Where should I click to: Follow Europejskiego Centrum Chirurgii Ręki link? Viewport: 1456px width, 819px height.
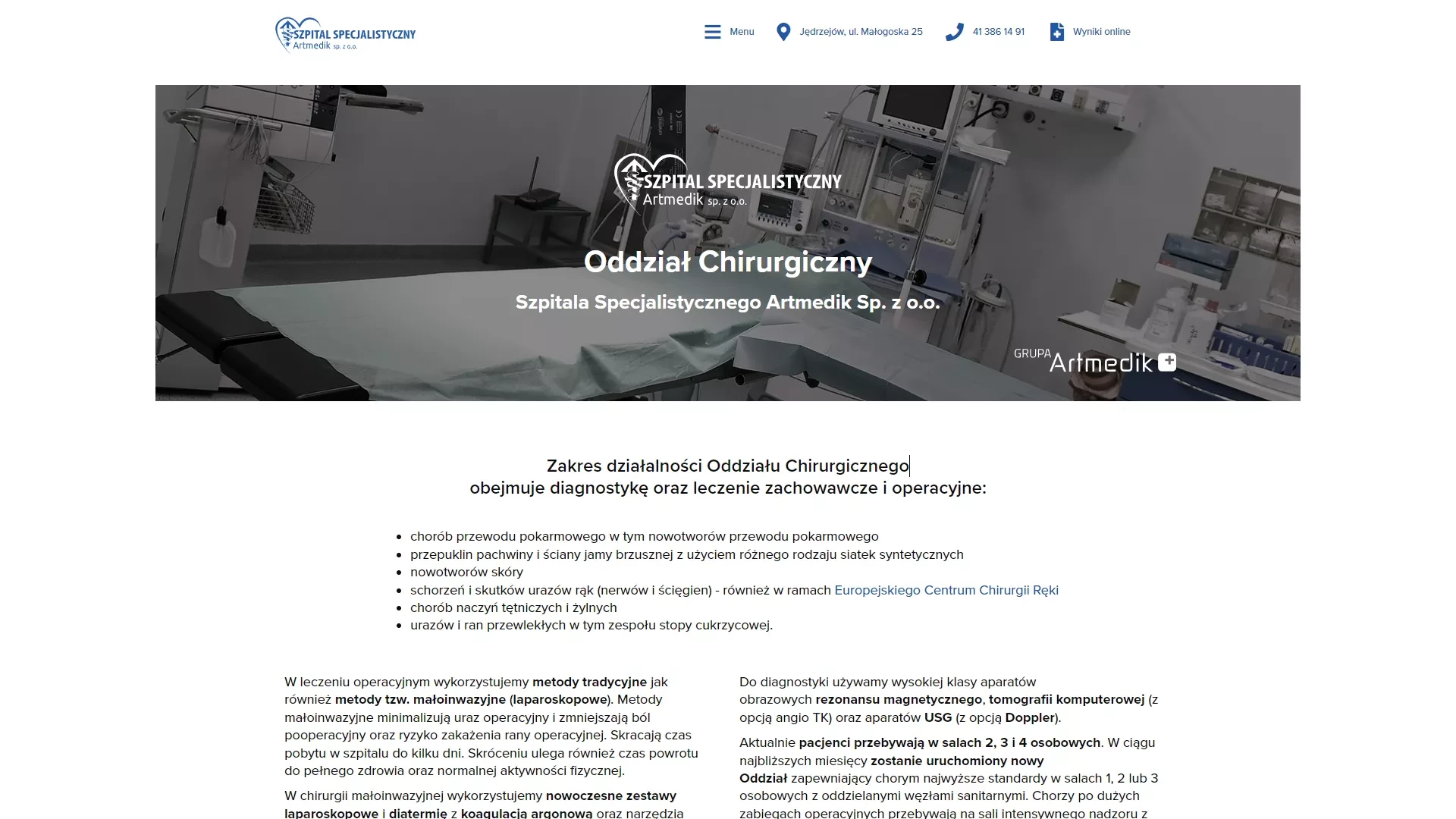[x=946, y=590]
